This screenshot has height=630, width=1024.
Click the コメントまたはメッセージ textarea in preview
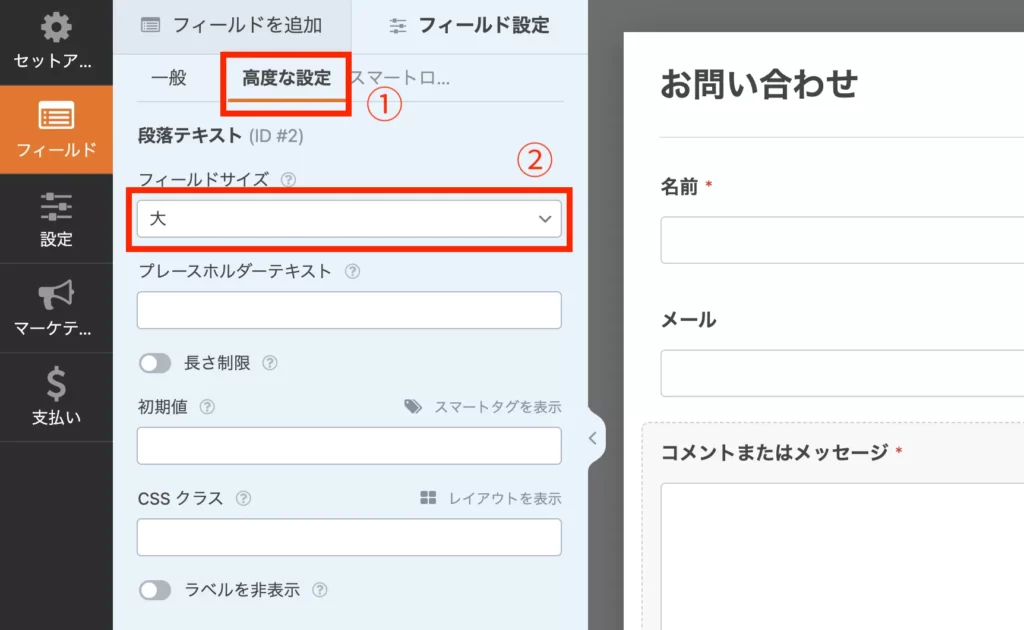tap(842, 556)
